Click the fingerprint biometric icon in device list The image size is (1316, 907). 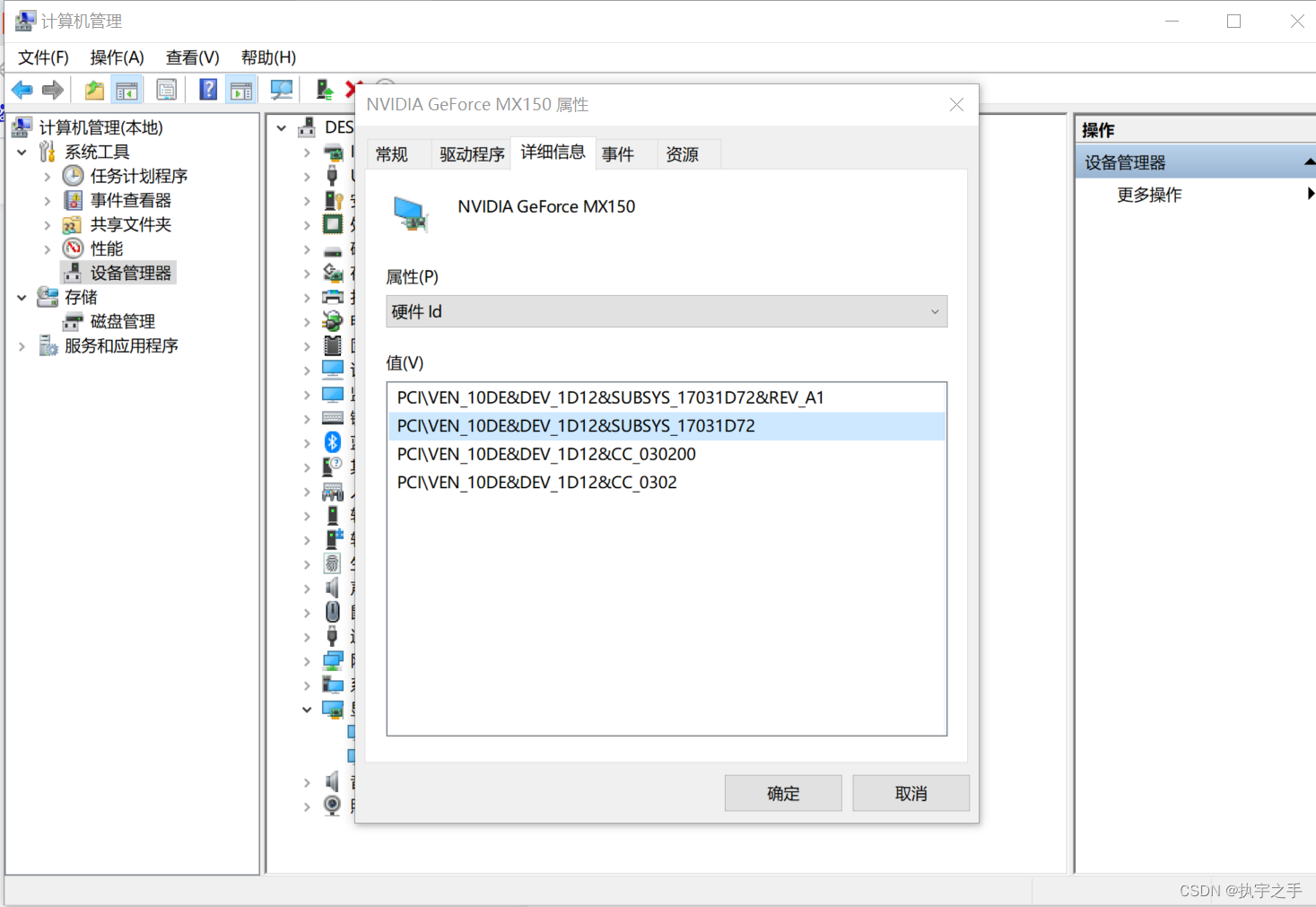click(333, 563)
